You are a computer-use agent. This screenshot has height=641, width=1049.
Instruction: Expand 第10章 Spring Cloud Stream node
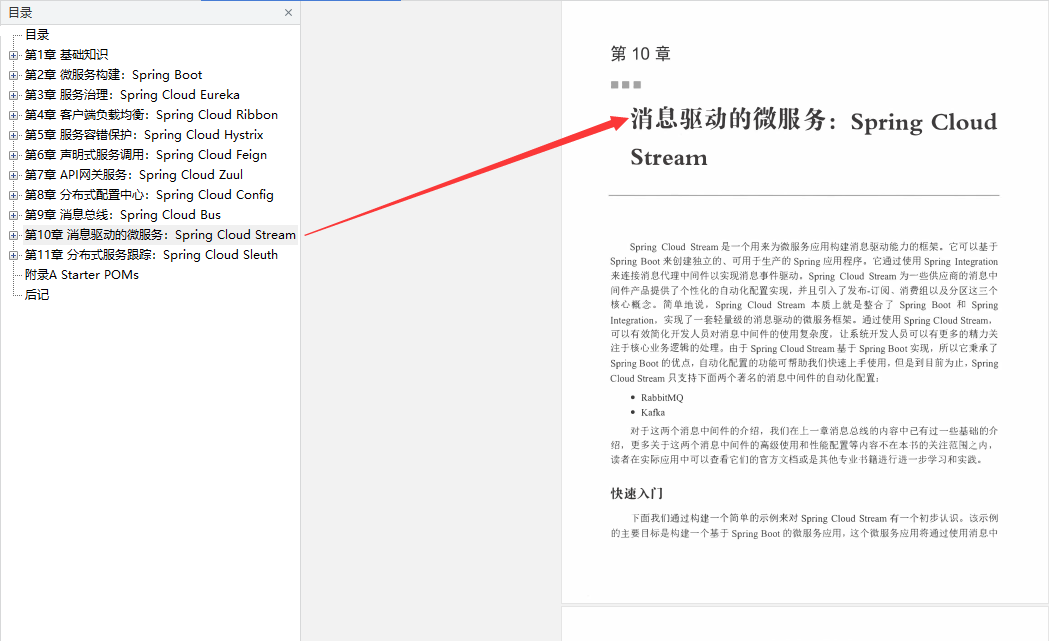click(13, 236)
